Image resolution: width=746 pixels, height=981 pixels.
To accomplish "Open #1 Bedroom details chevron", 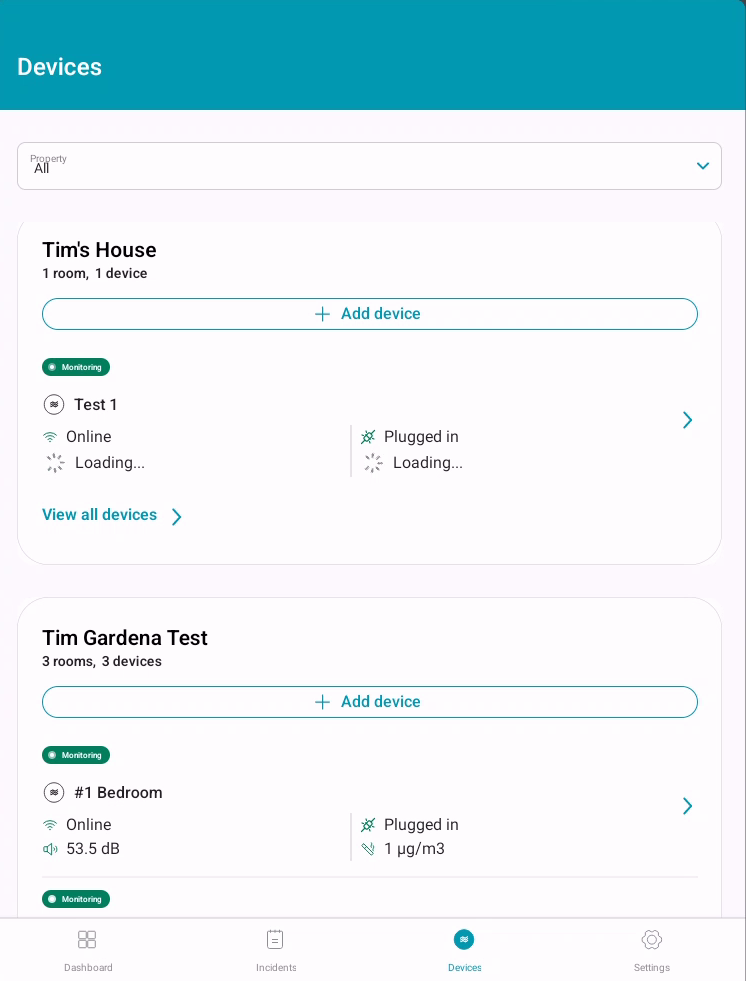I will (687, 806).
